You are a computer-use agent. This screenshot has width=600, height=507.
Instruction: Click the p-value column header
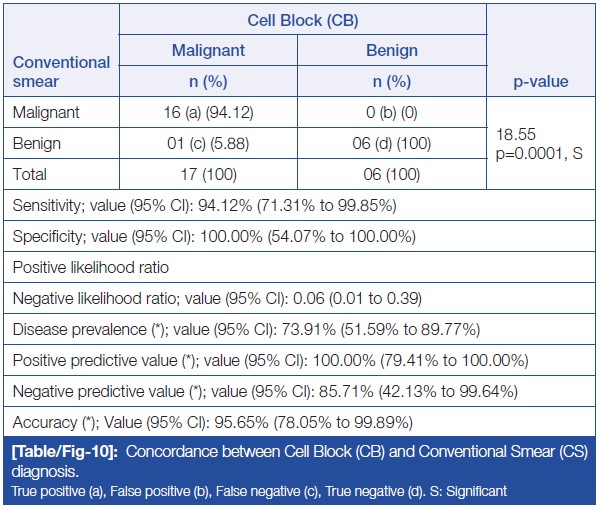[x=541, y=81]
